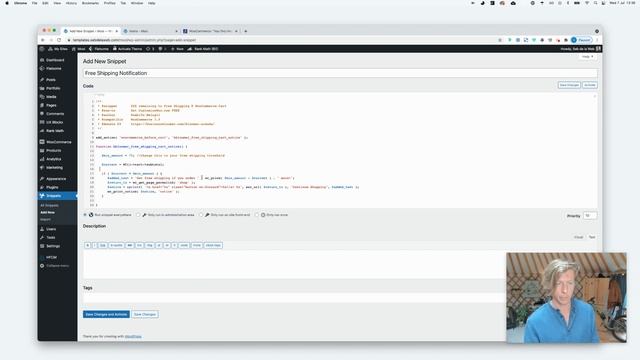The image size is (640, 360).
Task: Click Save Changes and Activate button
Action: pyautogui.click(x=106, y=314)
